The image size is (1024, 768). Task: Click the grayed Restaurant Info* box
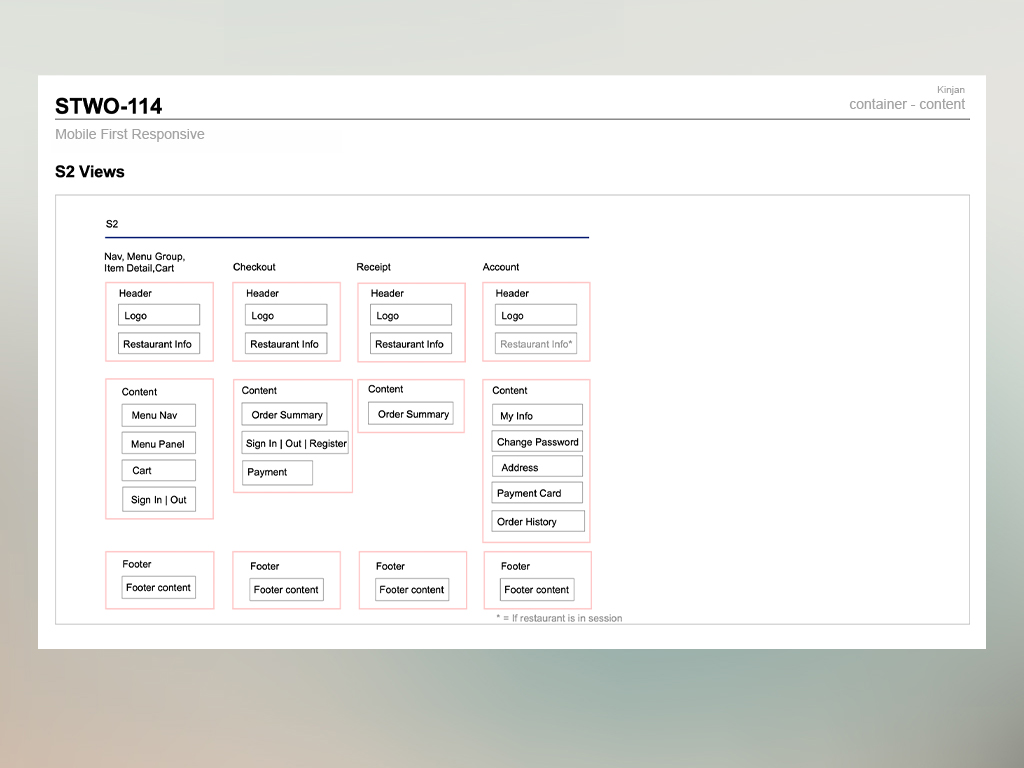click(536, 344)
